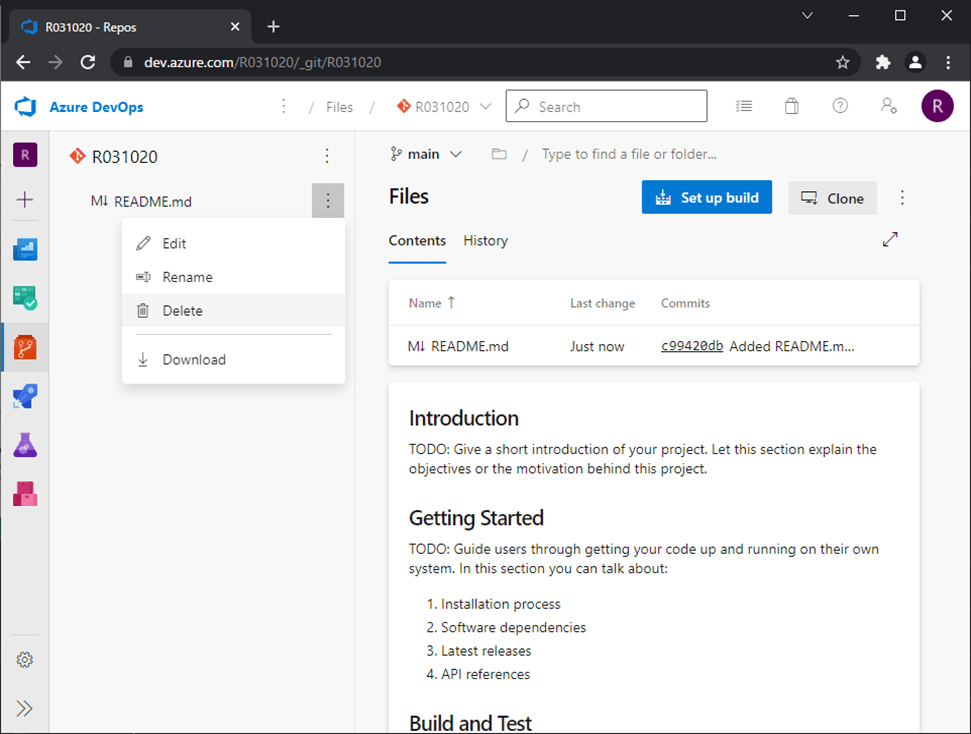Open a new browser tab

click(x=273, y=27)
